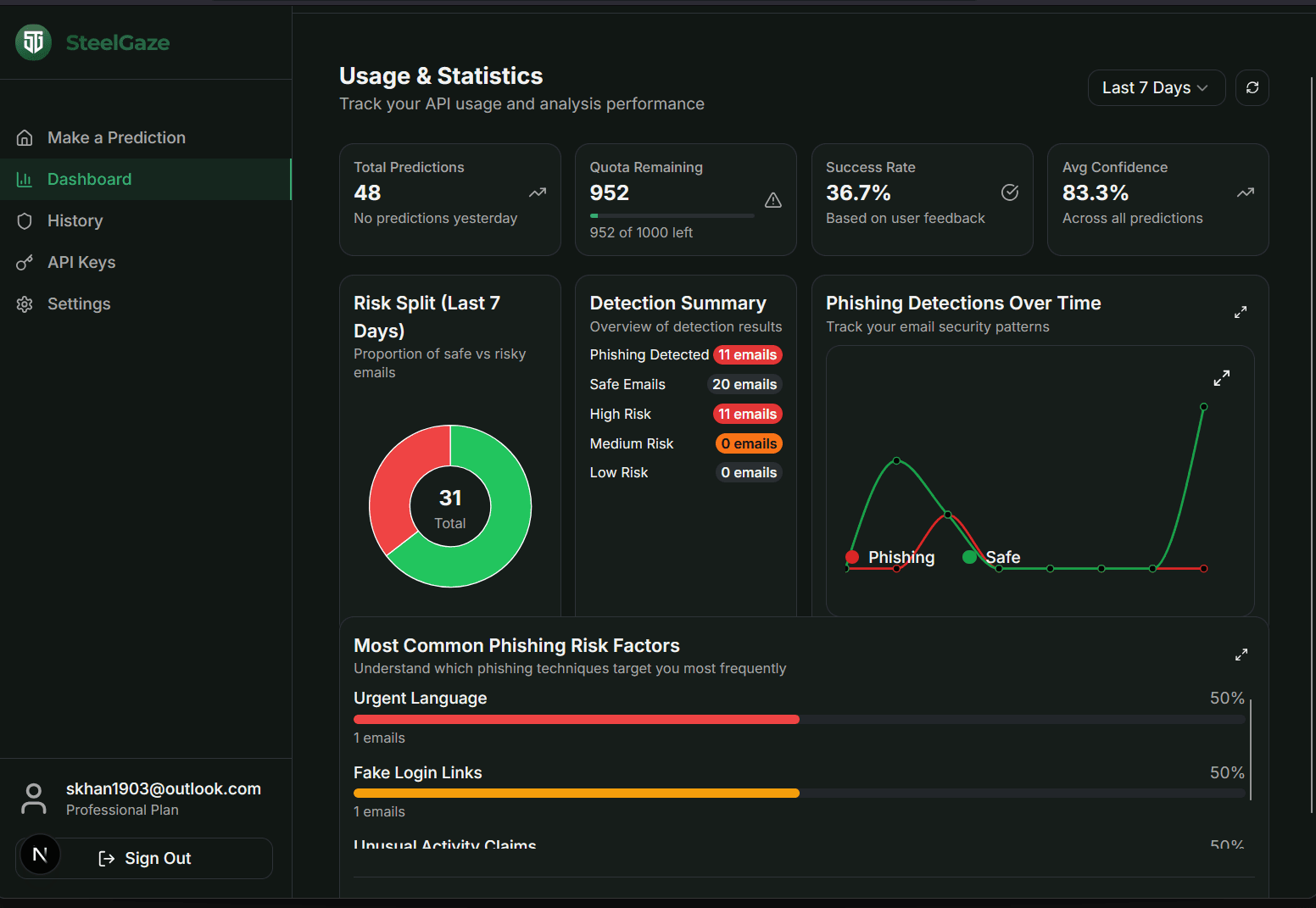This screenshot has width=1316, height=908.
Task: Click the round N badge icon
Action: click(40, 855)
